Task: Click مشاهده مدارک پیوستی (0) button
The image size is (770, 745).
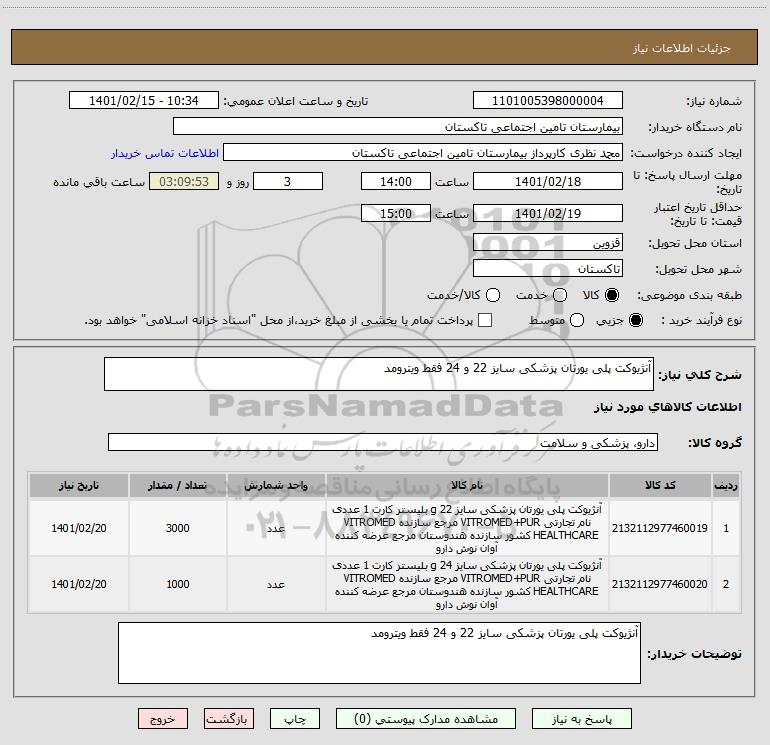Action: [426, 719]
